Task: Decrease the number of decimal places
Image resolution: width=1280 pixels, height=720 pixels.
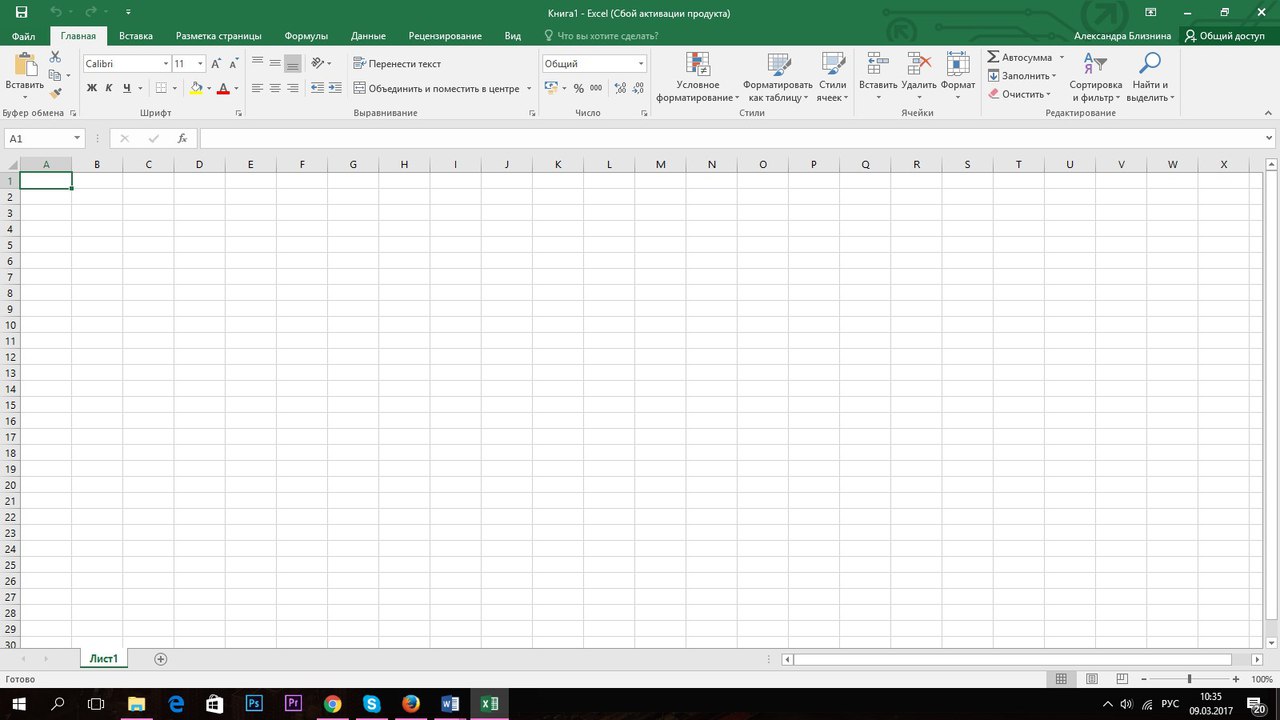Action: coord(637,88)
